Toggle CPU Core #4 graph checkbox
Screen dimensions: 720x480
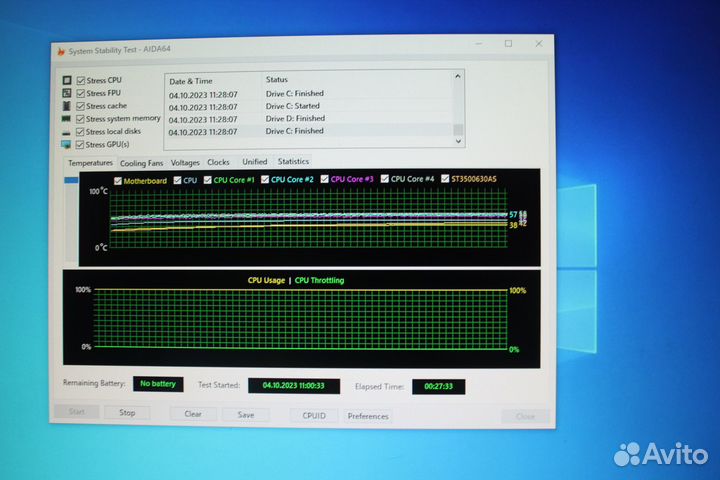tap(385, 178)
